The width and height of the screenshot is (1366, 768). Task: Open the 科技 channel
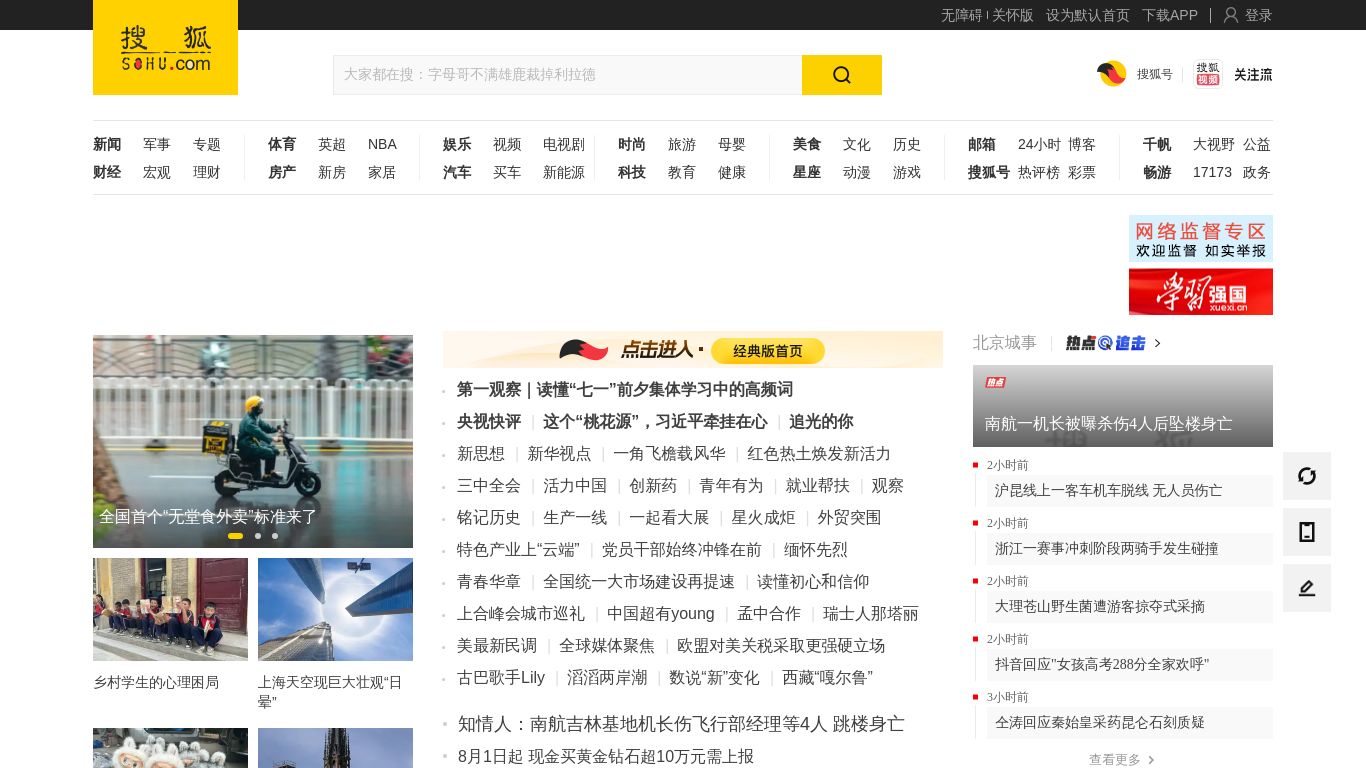pos(632,172)
